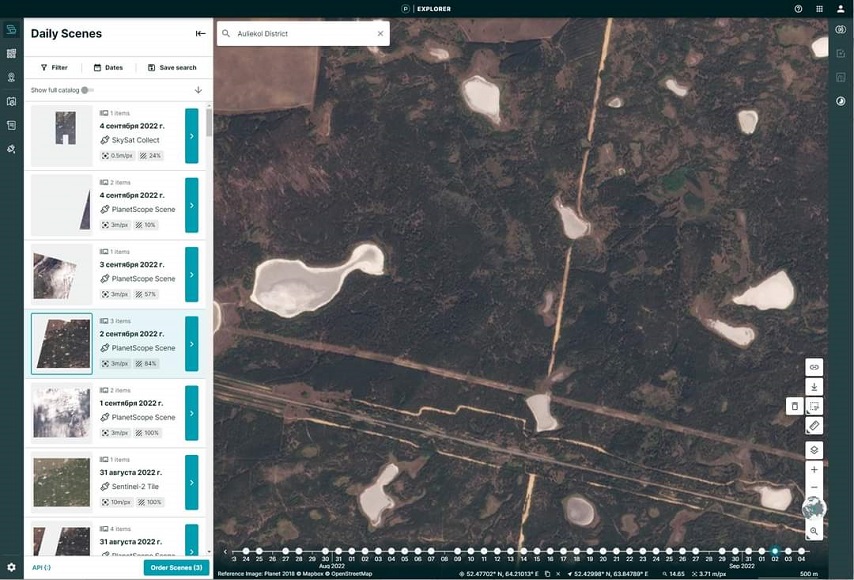Image resolution: width=854 pixels, height=580 pixels.
Task: Select the draw area of interest tool
Action: point(814,407)
